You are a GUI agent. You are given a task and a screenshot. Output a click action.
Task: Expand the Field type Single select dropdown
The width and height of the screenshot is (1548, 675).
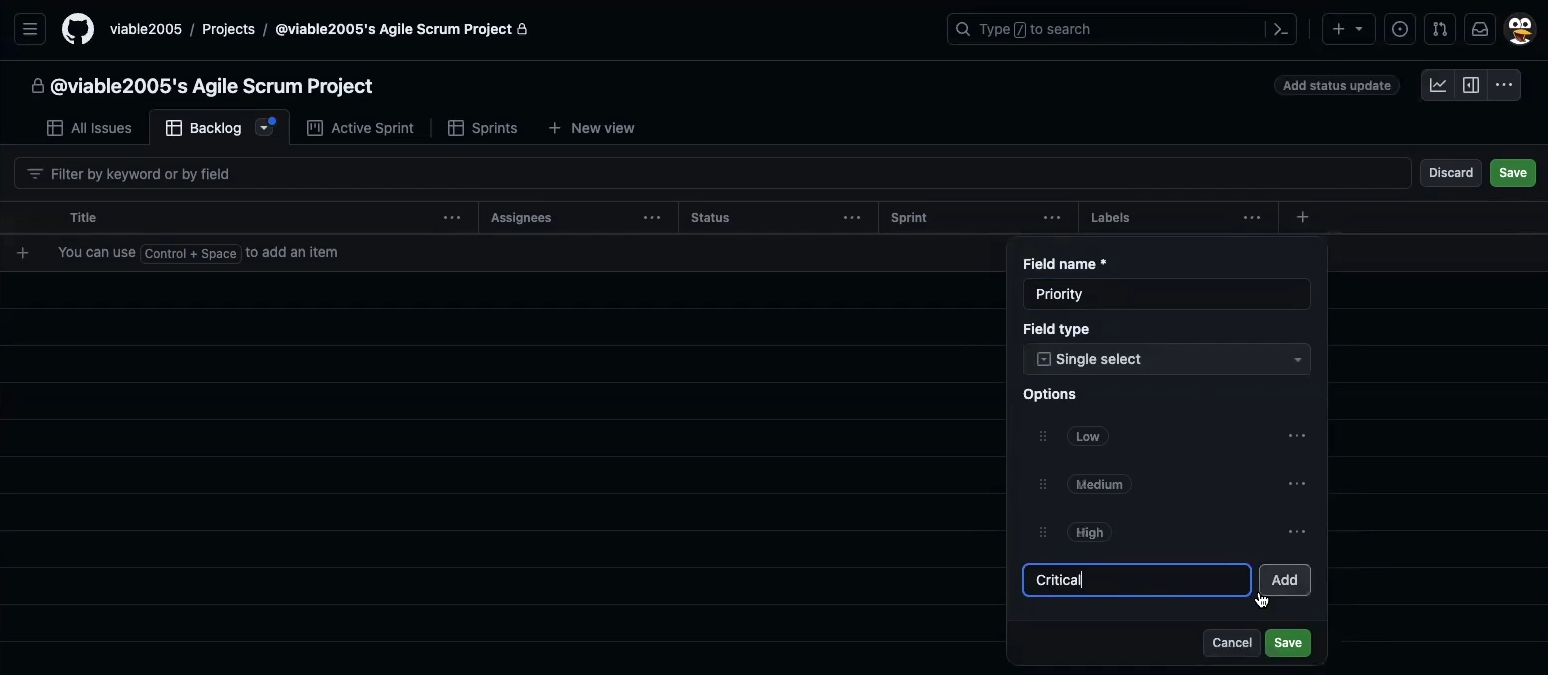tap(1166, 359)
